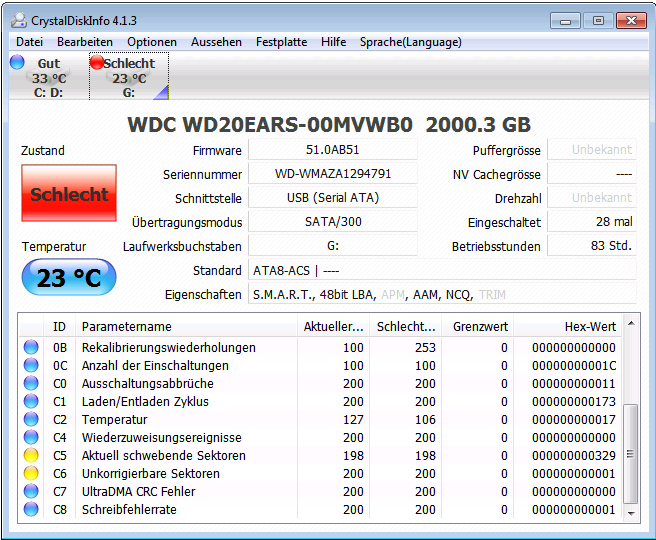Select the UltraDMA CRC Fehler row

(320, 491)
